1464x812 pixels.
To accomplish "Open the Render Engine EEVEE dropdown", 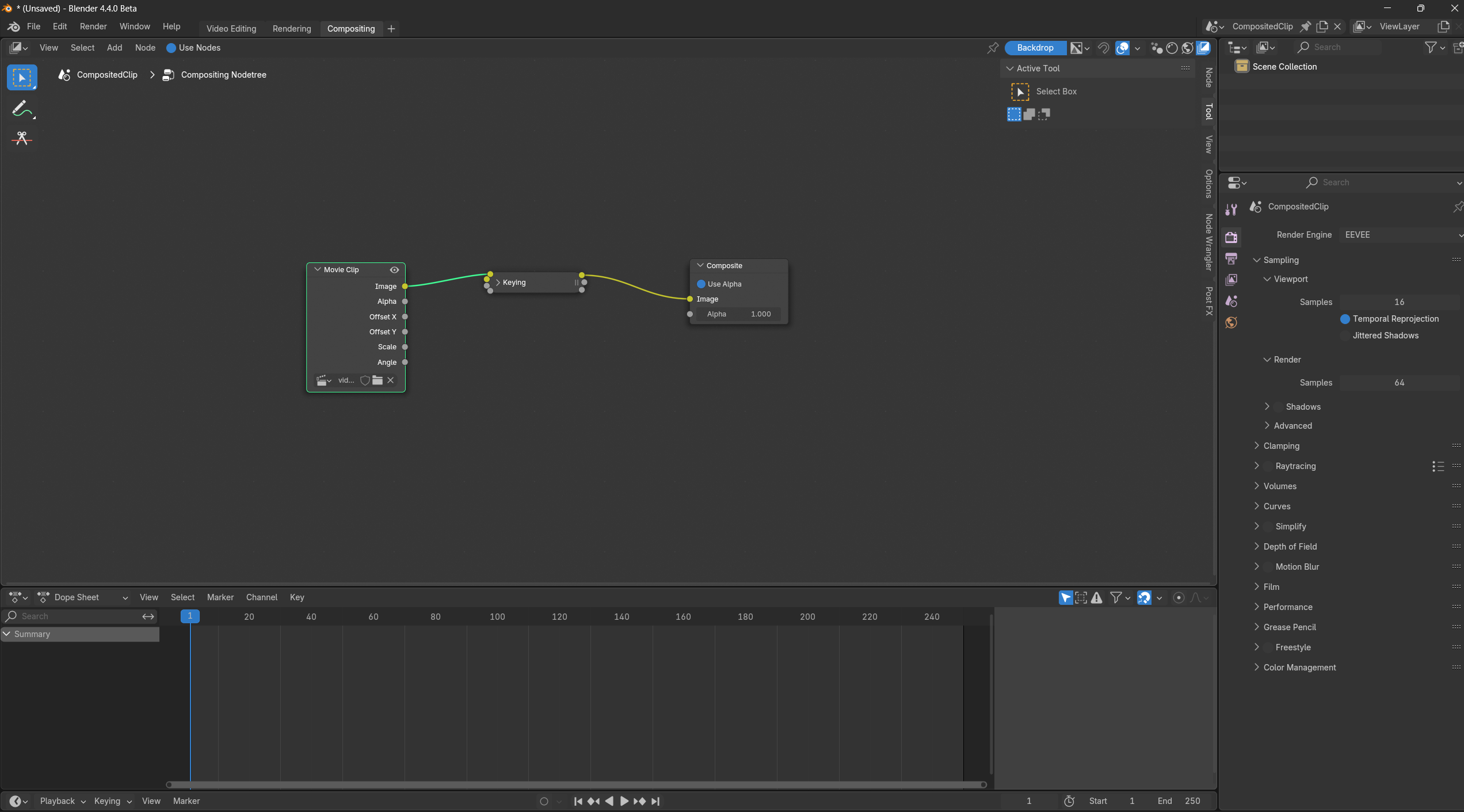I will pyautogui.click(x=1402, y=235).
